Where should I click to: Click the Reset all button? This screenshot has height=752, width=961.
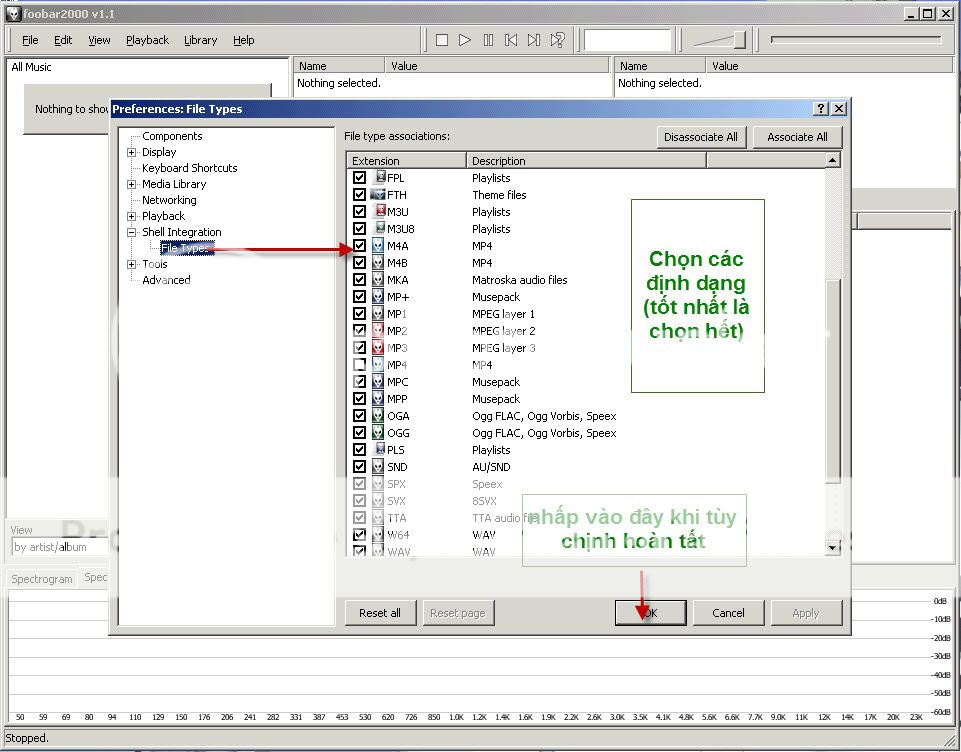pos(380,613)
